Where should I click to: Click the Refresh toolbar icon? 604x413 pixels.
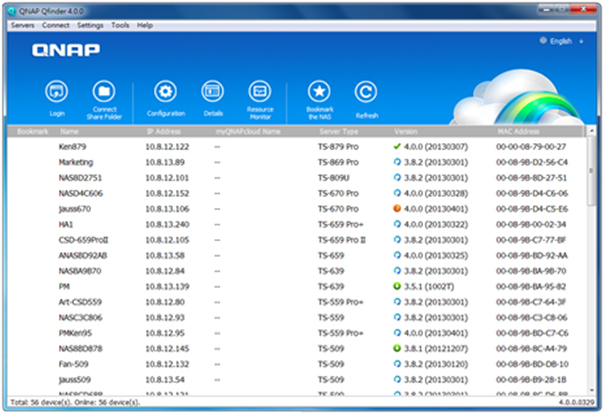point(366,92)
